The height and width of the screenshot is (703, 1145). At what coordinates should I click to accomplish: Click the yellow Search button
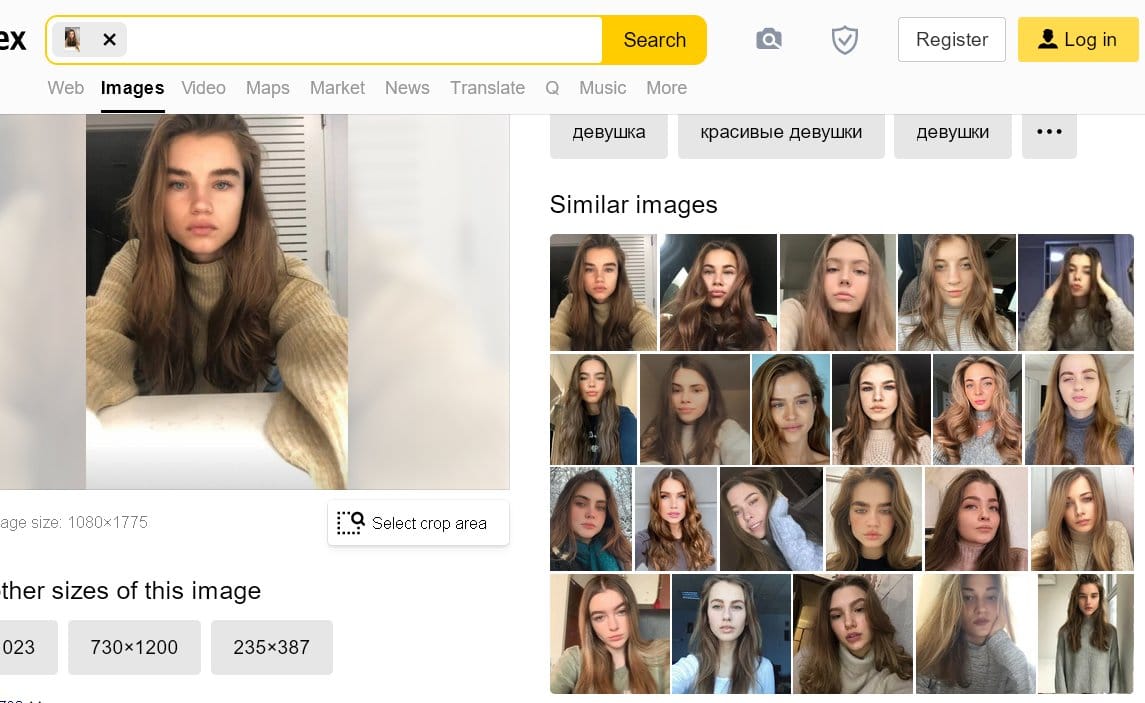pos(654,39)
